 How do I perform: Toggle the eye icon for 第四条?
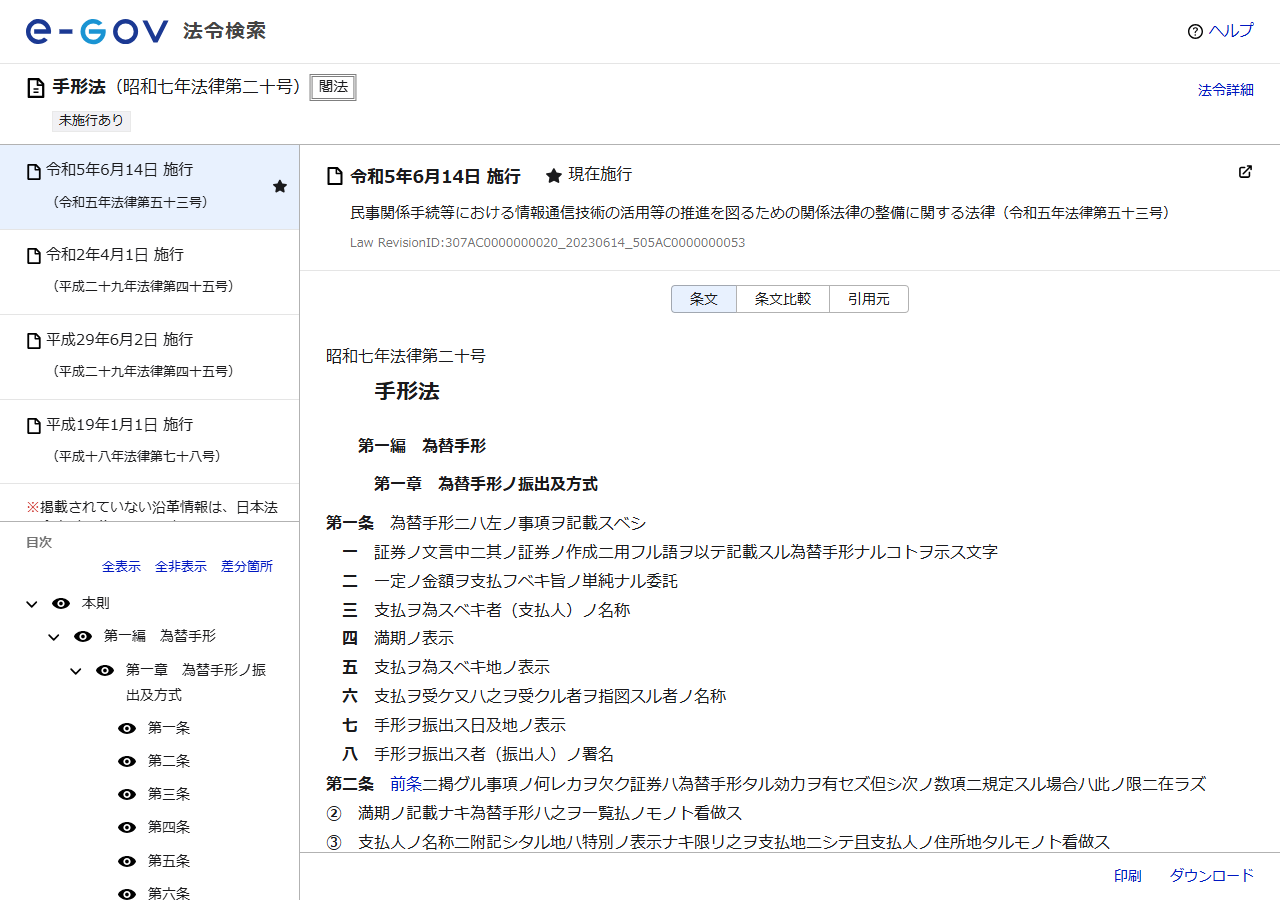click(x=127, y=827)
